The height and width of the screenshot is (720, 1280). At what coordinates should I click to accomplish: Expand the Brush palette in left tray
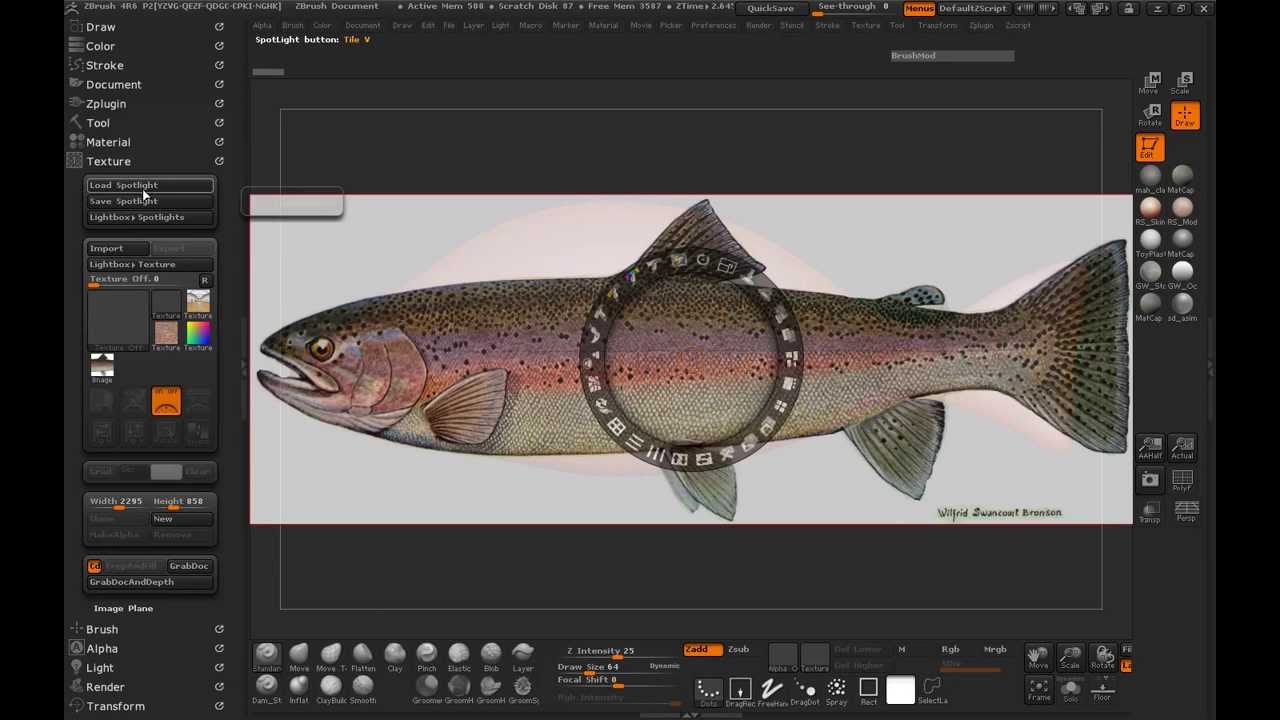pyautogui.click(x=102, y=629)
